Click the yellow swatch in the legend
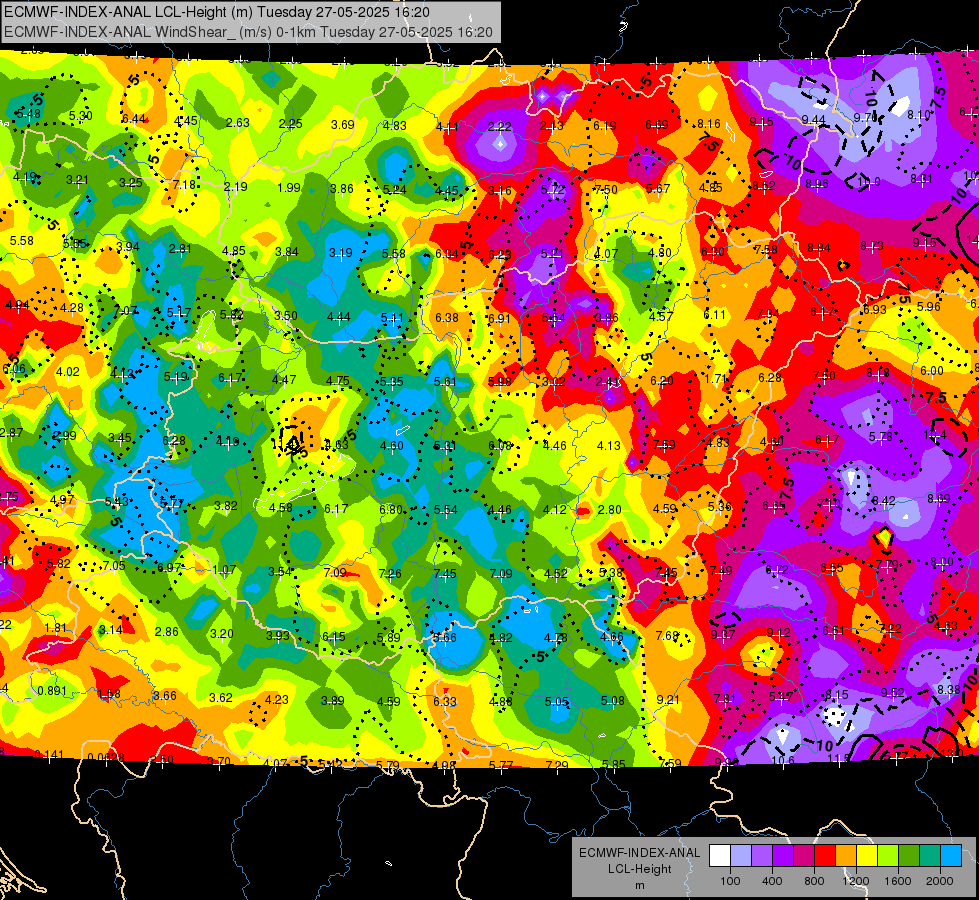Image resolution: width=979 pixels, height=900 pixels. [867, 856]
